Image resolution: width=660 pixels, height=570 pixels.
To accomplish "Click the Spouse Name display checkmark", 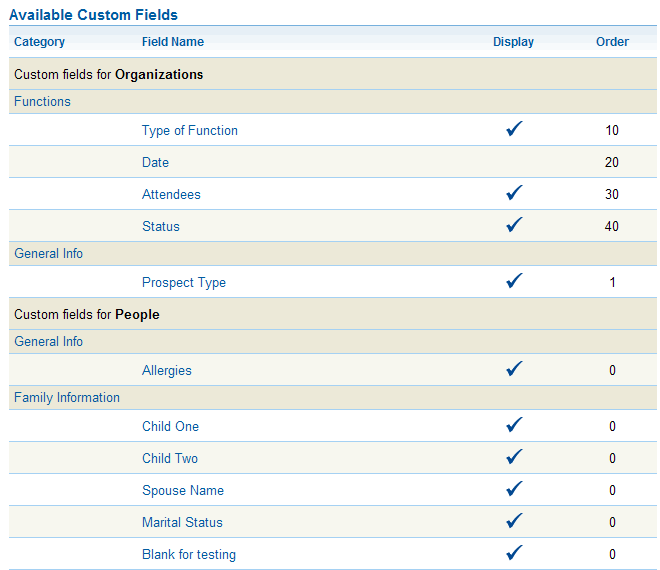I will [x=514, y=489].
